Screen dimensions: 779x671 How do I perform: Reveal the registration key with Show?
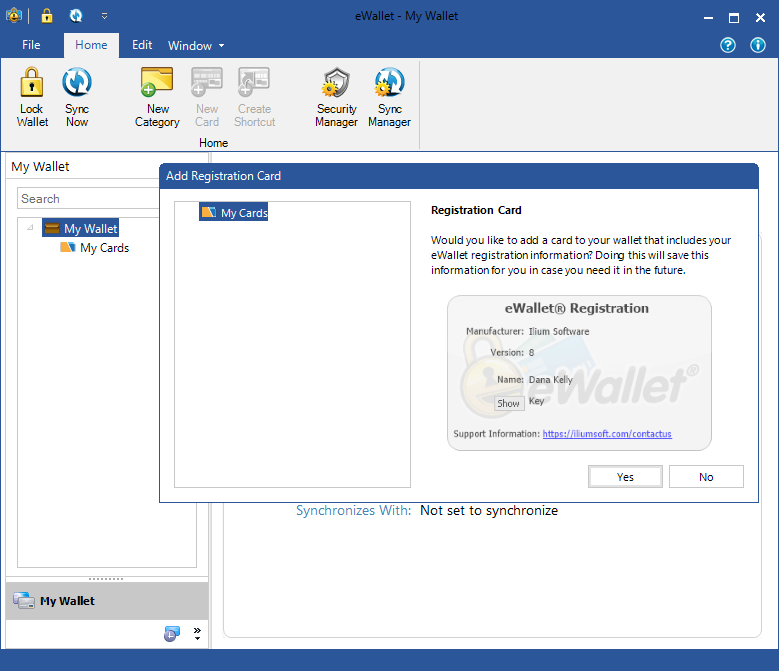[509, 403]
